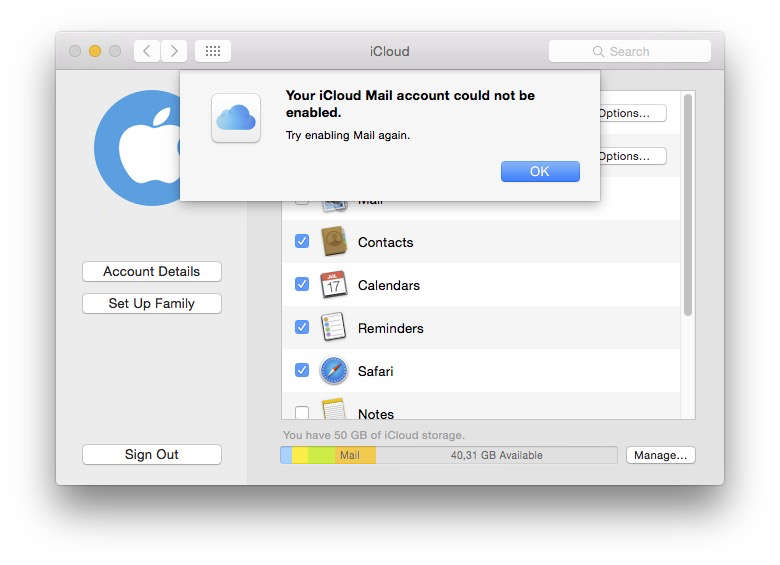Click the iCloud cloud icon in alert
Image resolution: width=780 pixels, height=565 pixels.
pyautogui.click(x=236, y=118)
